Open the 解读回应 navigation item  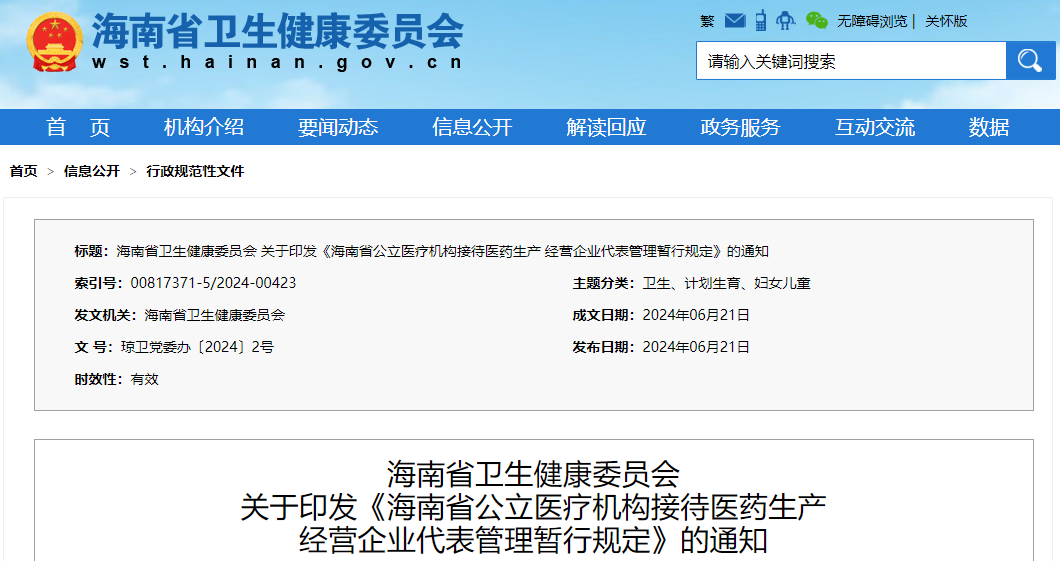tap(606, 127)
